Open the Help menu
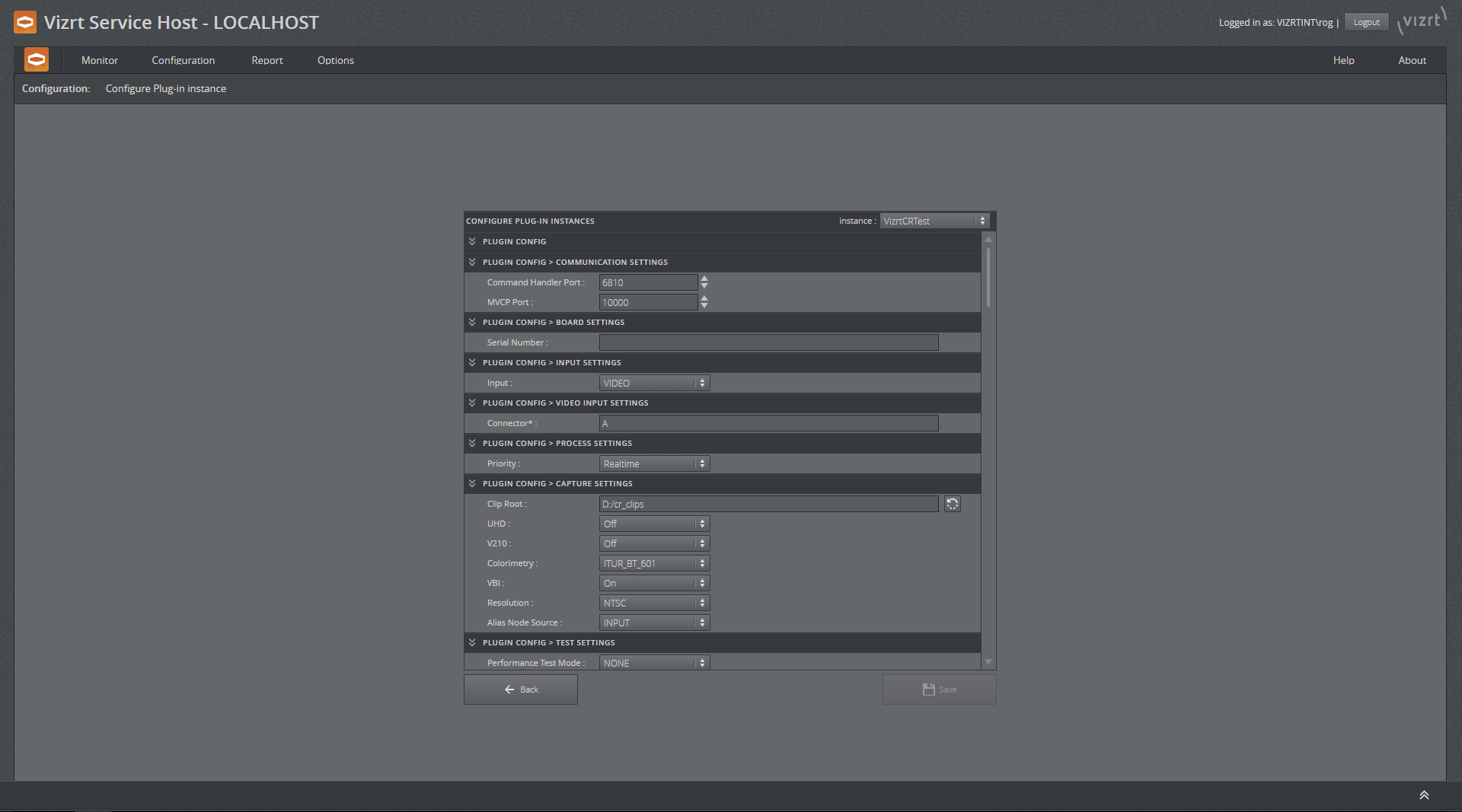 [x=1343, y=60]
